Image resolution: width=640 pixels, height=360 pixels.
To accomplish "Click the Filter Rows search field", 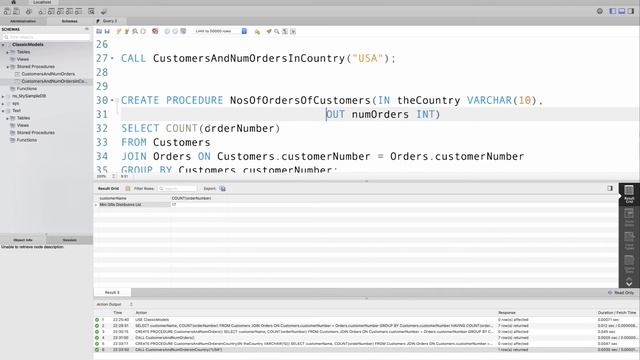I will (177, 189).
